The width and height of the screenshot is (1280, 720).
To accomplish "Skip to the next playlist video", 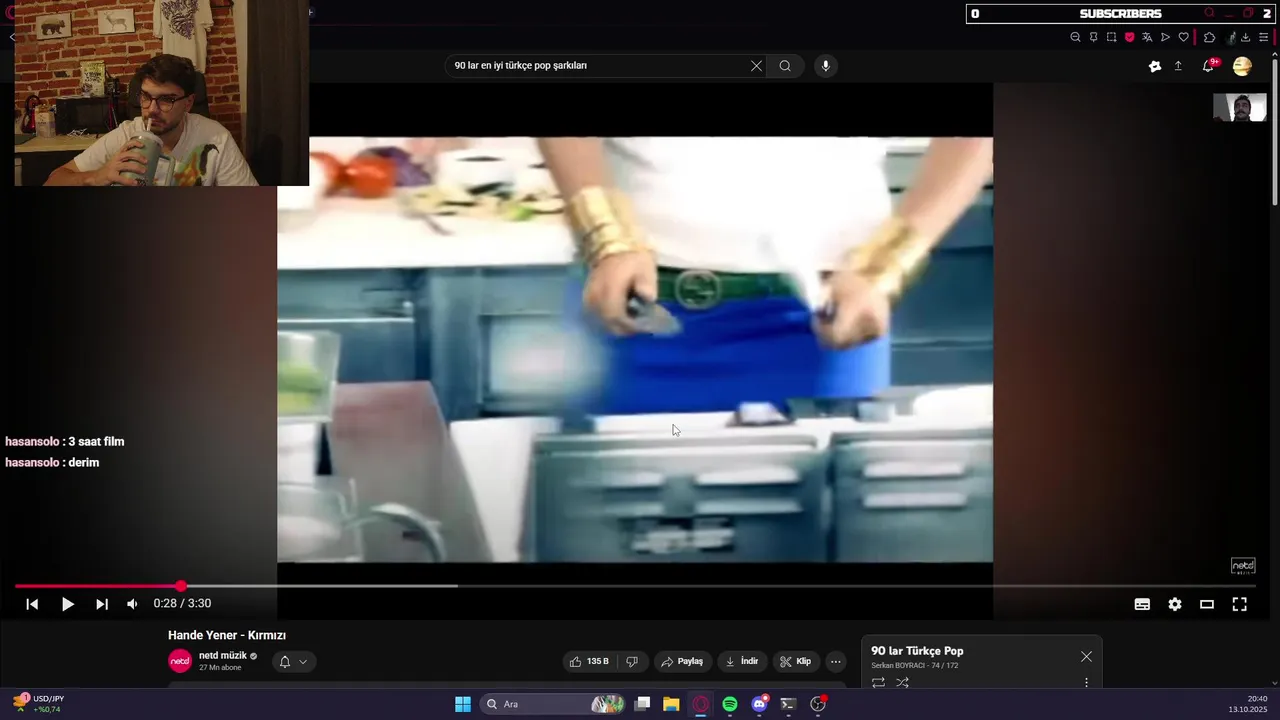I will 101,604.
